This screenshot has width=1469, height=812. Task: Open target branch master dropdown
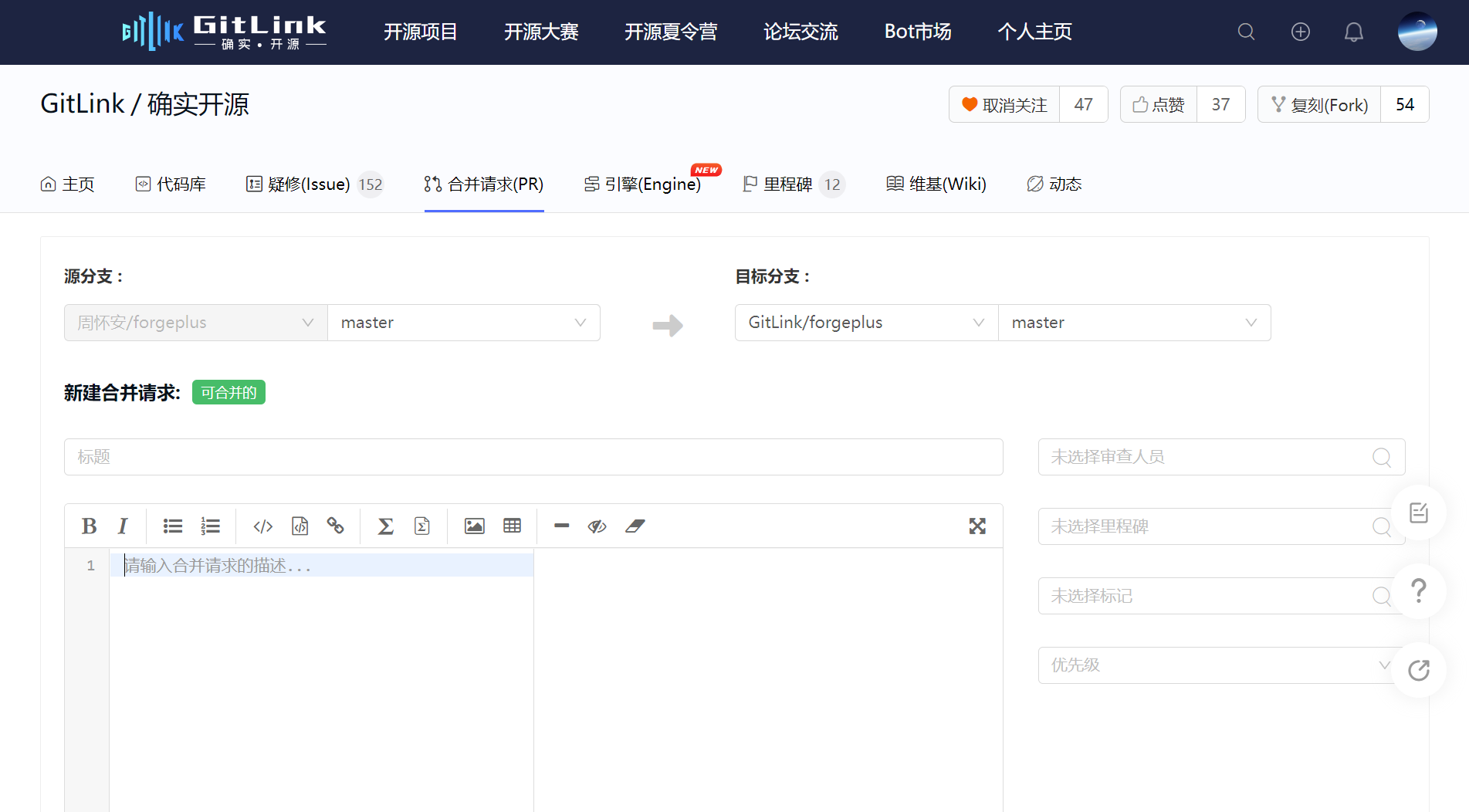[x=1135, y=323]
